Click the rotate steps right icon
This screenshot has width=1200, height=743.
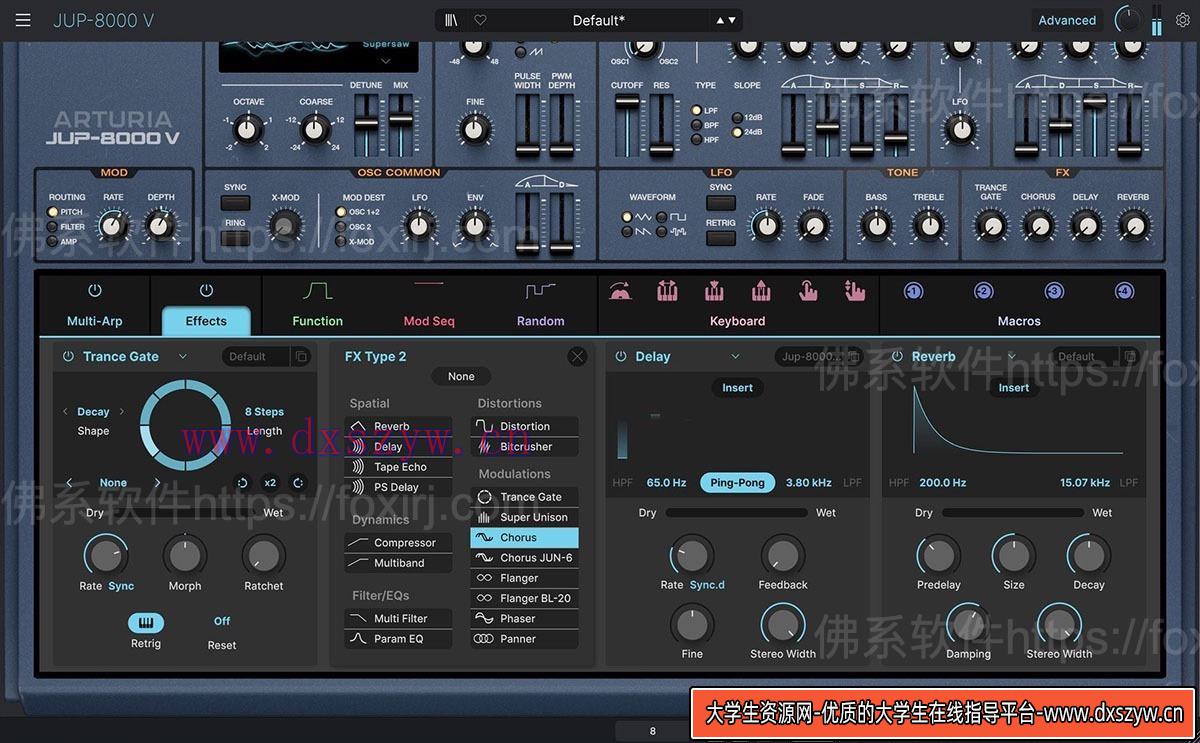click(x=298, y=483)
